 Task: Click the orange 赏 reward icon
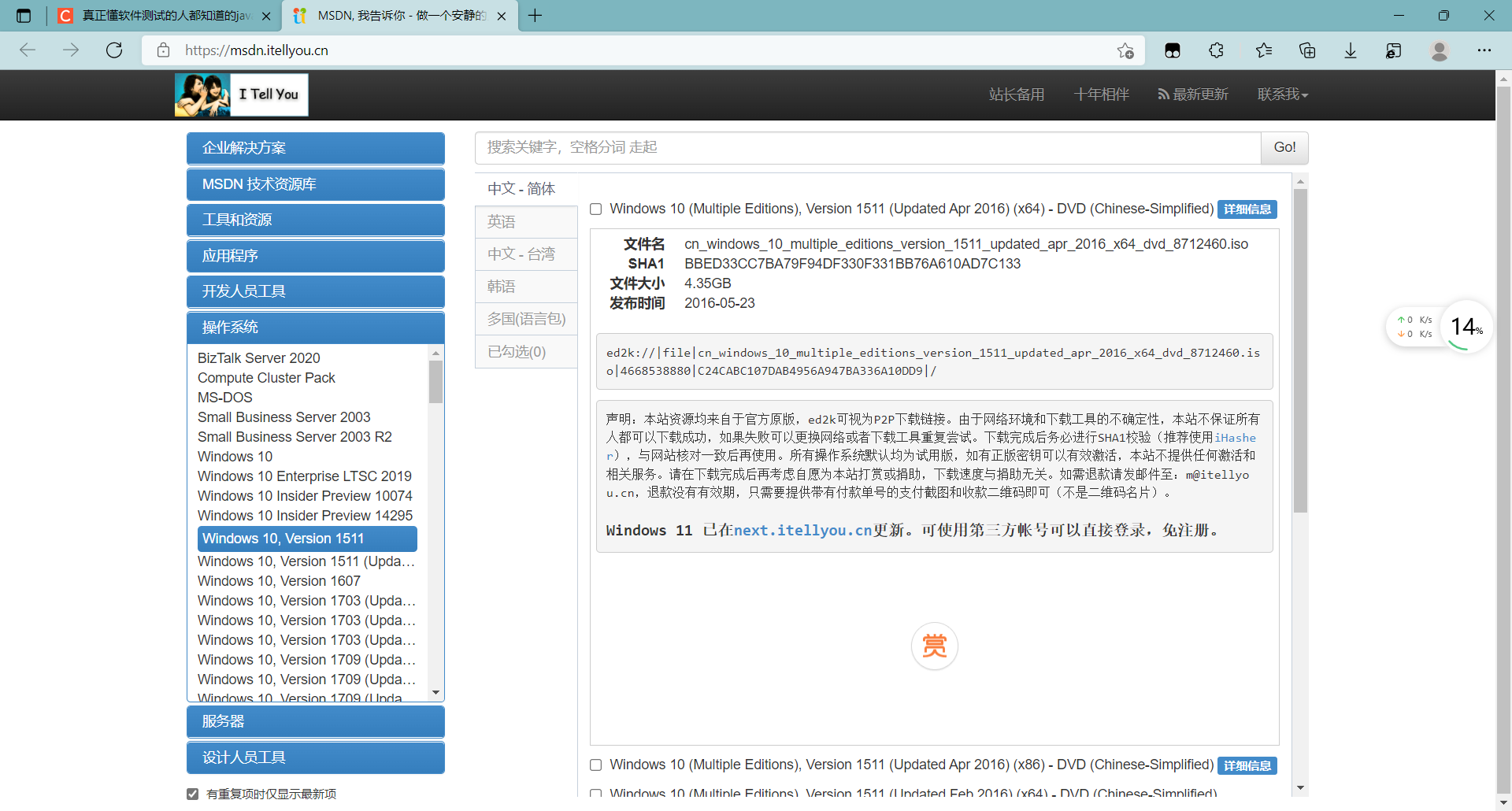point(935,646)
